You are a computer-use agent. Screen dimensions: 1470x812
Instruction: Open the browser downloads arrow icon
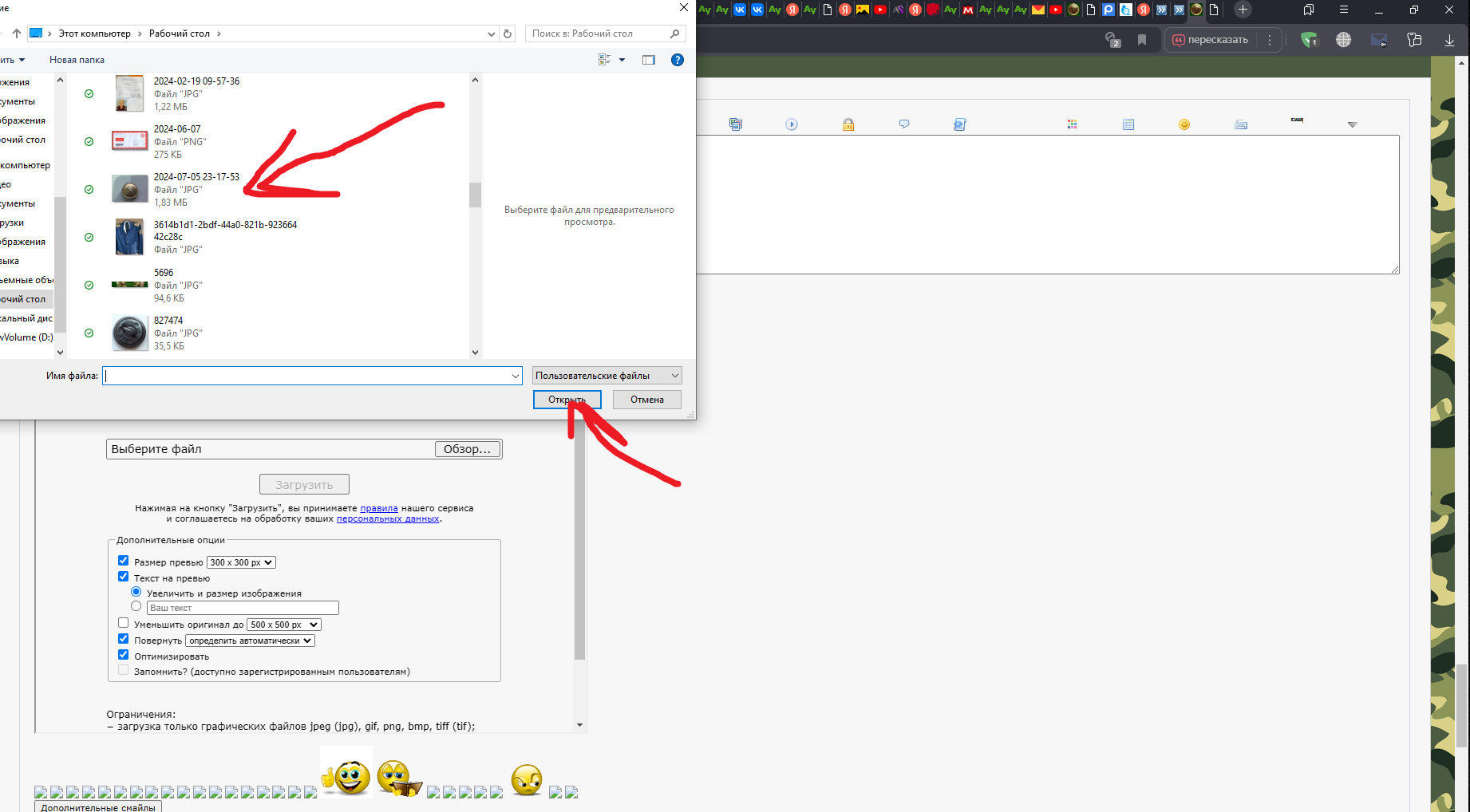1449,40
